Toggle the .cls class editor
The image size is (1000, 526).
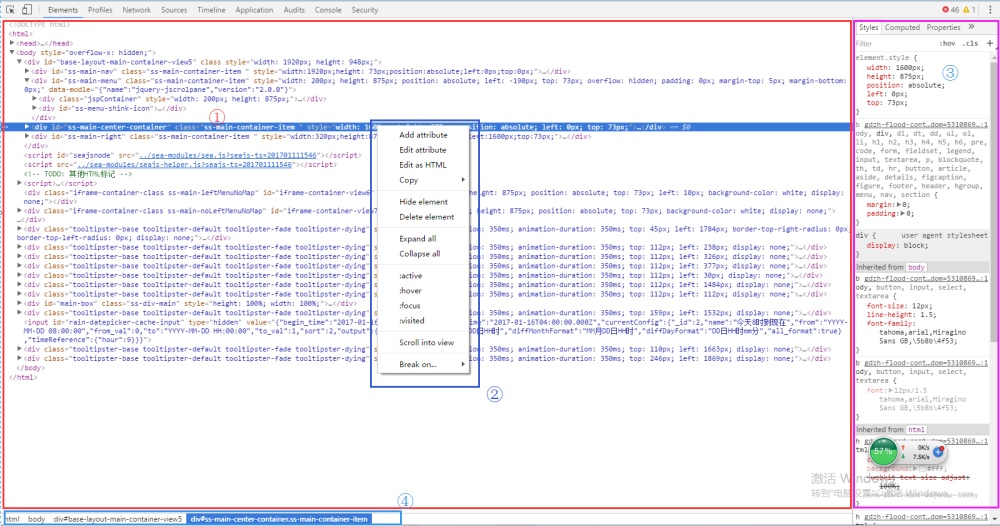click(970, 43)
